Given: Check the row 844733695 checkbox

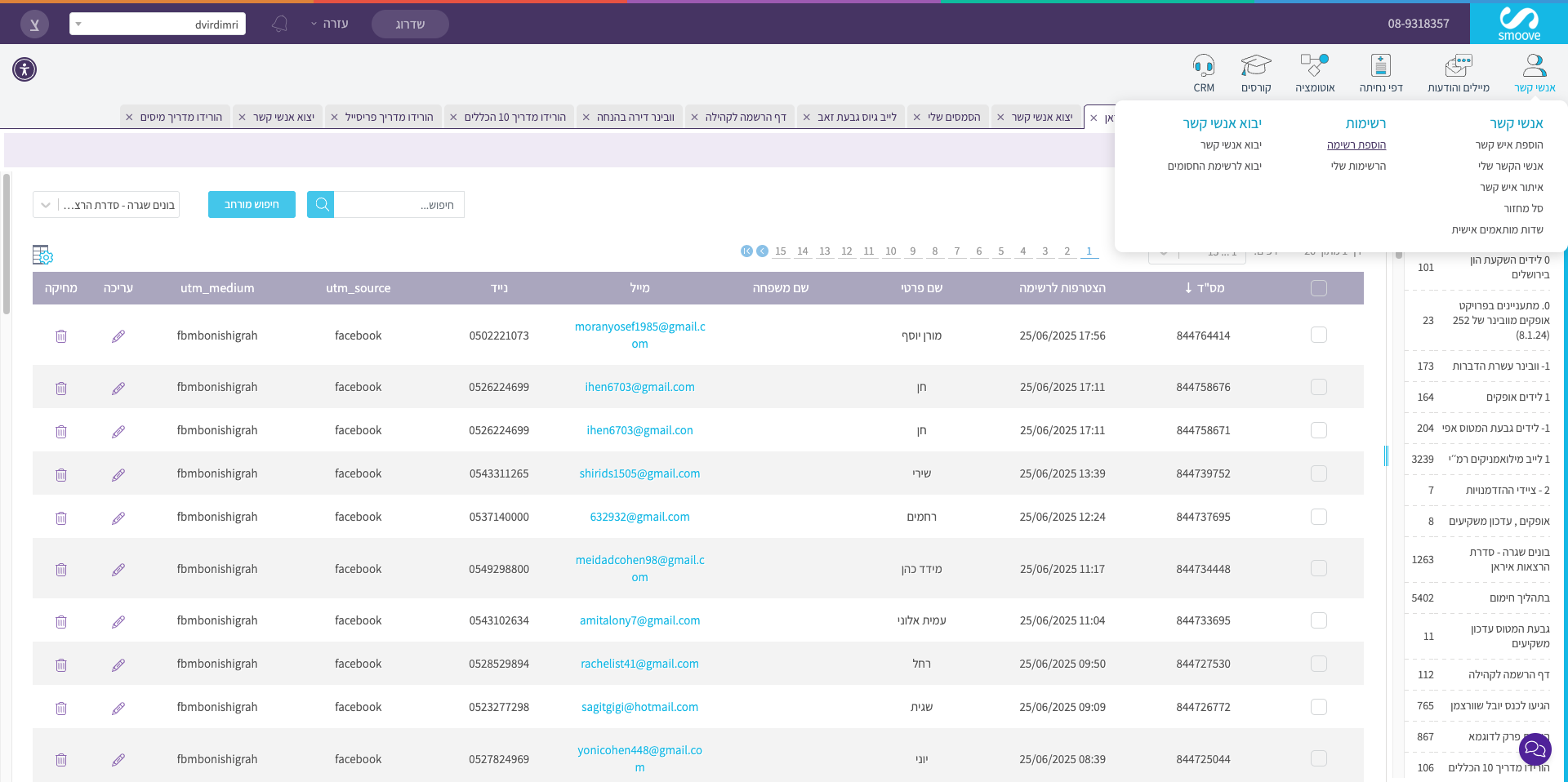Looking at the screenshot, I should click(1318, 620).
